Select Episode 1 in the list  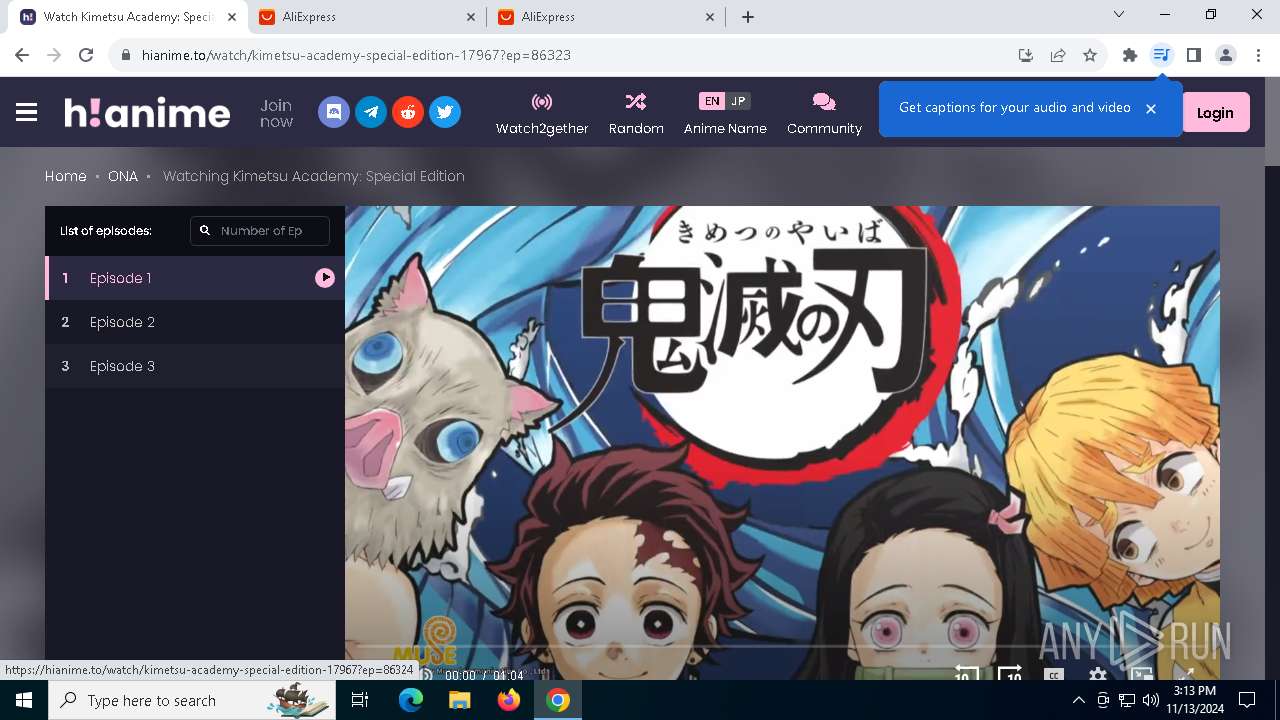pos(195,278)
